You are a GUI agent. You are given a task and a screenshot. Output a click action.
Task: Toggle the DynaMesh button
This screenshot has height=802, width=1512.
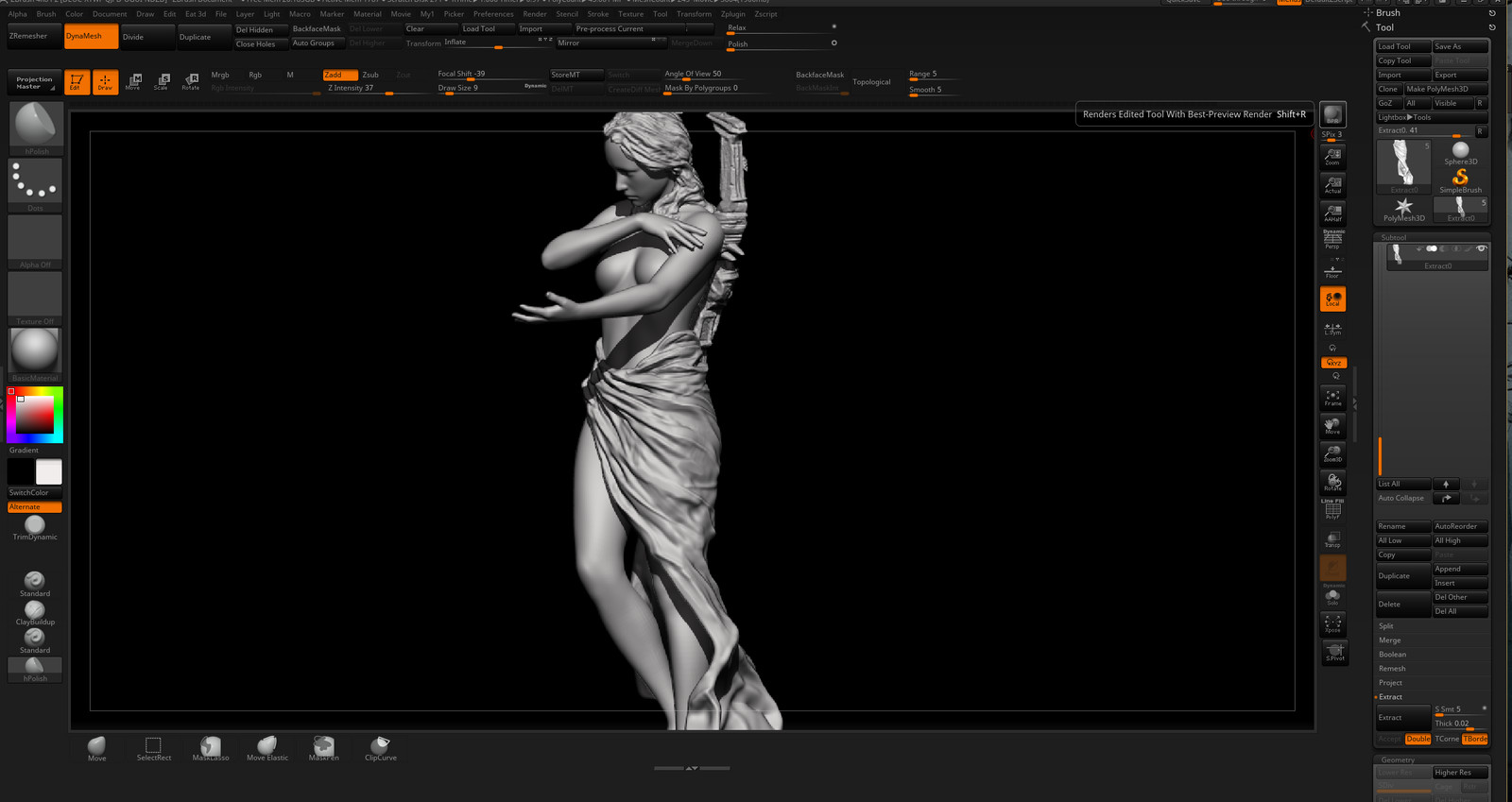point(92,36)
